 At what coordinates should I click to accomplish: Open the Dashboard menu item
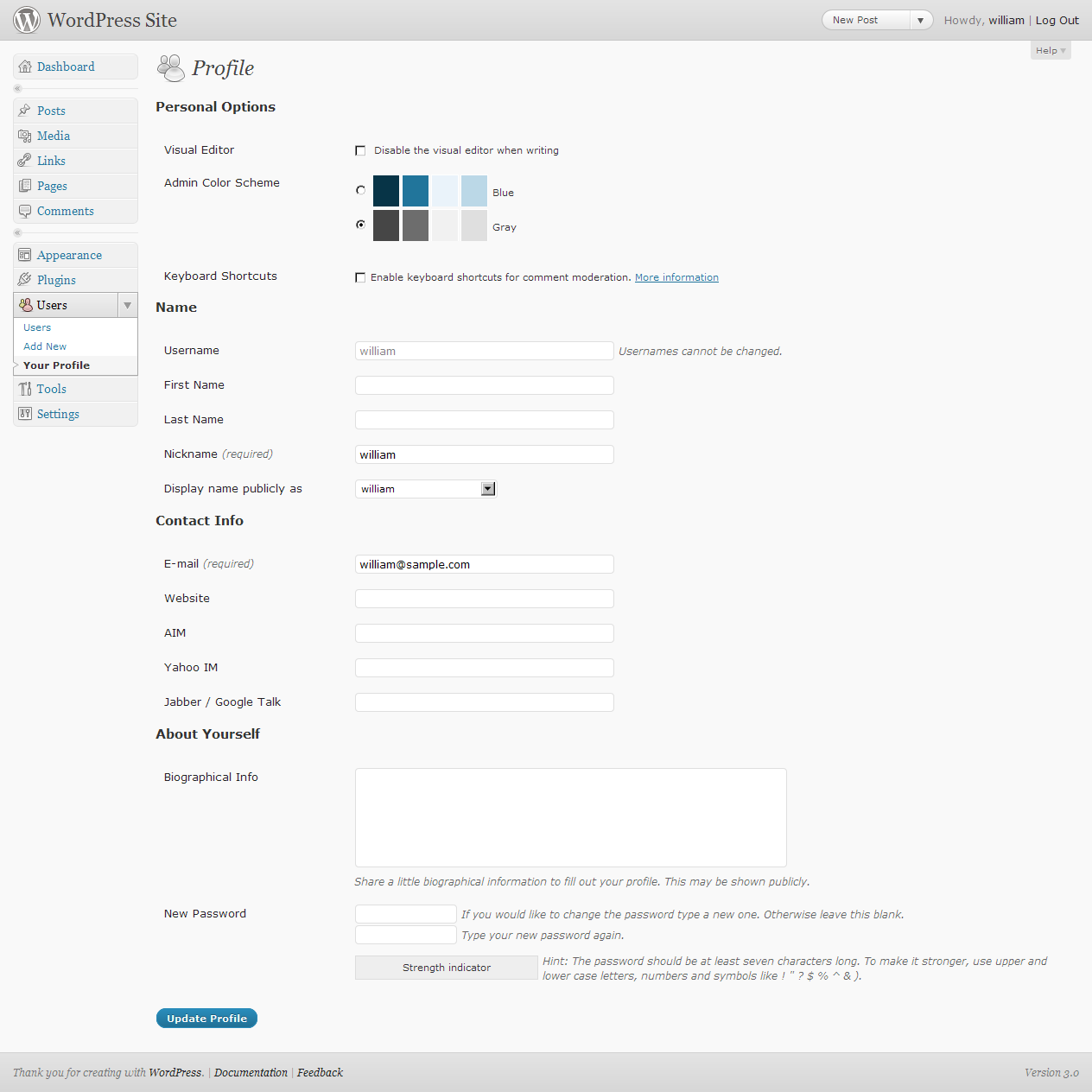click(x=75, y=67)
